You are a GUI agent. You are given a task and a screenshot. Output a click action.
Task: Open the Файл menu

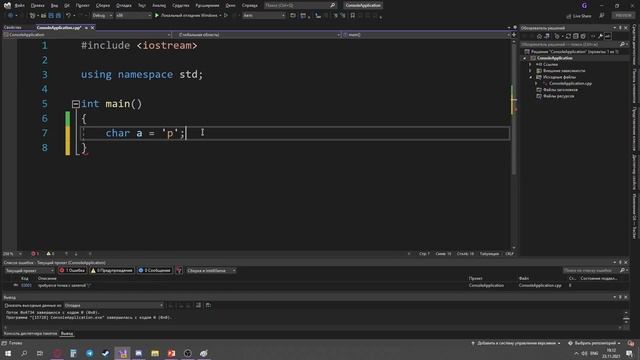pyautogui.click(x=19, y=6)
